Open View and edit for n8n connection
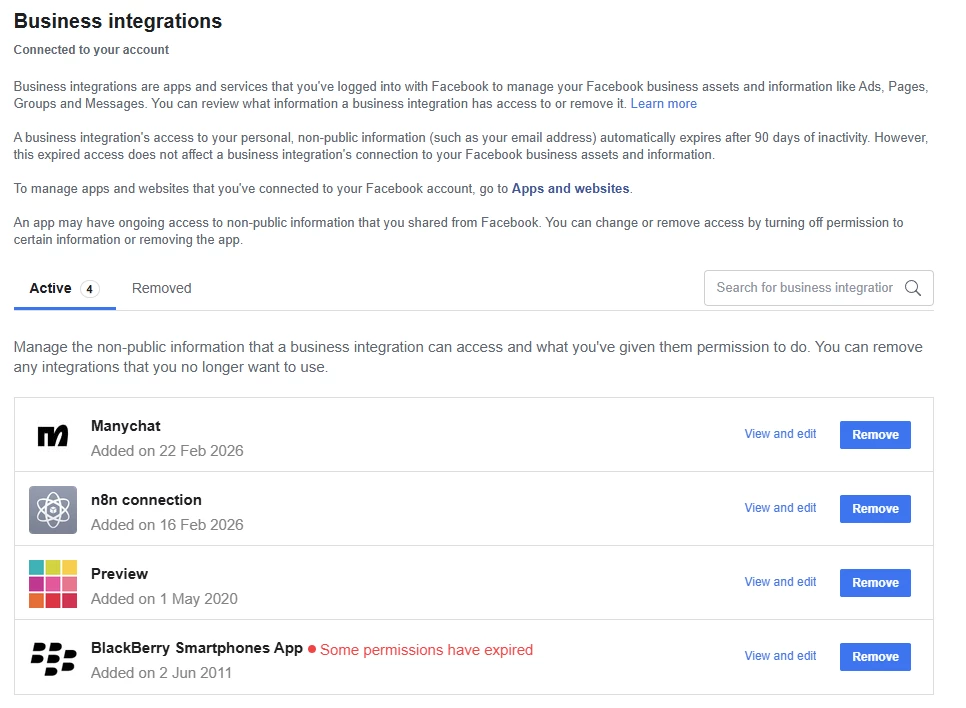The width and height of the screenshot is (966, 708). [x=780, y=508]
